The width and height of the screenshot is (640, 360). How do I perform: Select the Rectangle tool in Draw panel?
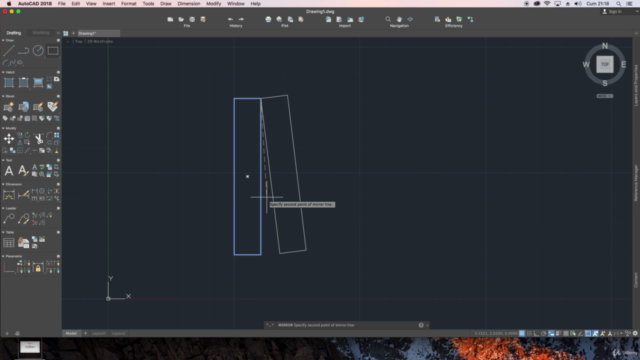coord(53,51)
